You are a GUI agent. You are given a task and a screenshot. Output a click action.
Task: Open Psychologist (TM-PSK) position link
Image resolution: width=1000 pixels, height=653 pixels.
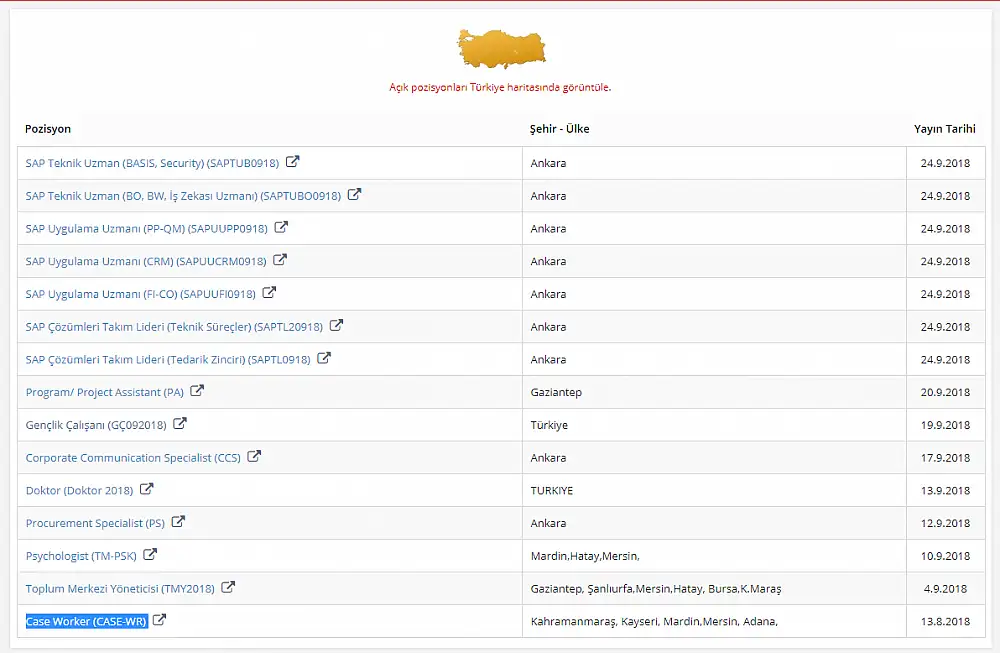[81, 556]
